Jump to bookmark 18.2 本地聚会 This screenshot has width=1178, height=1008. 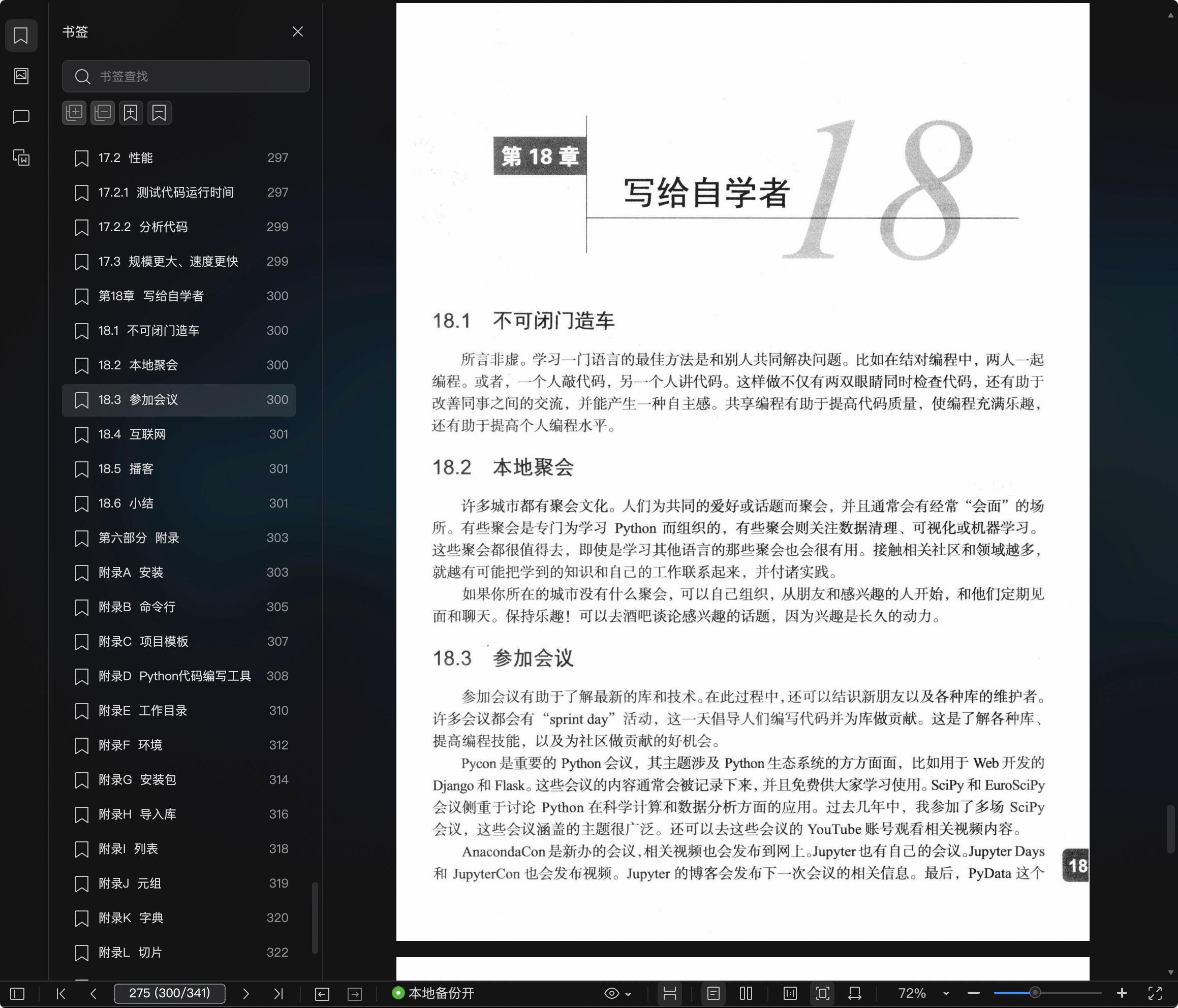point(178,365)
